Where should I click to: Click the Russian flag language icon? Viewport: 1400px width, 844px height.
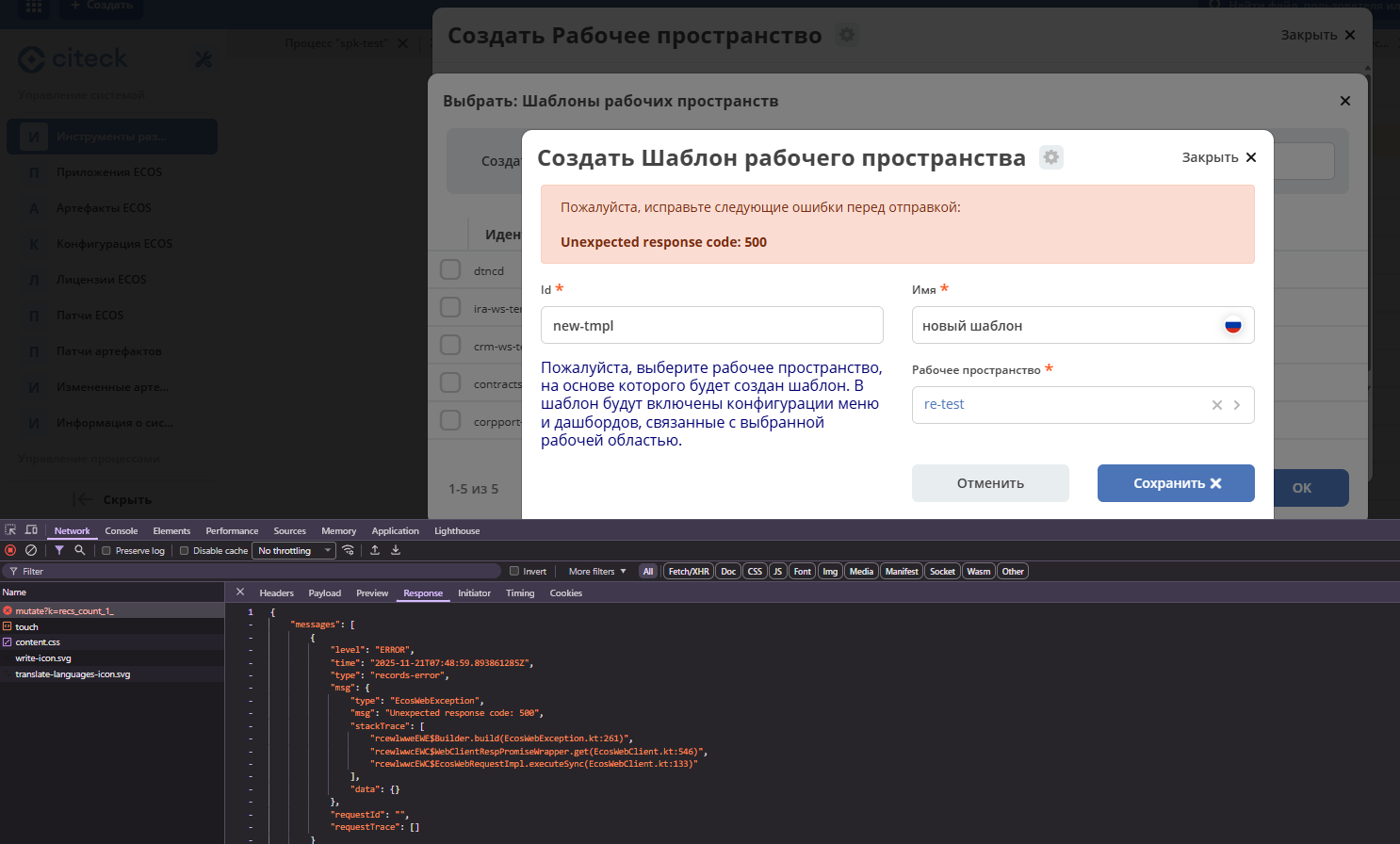1232,326
